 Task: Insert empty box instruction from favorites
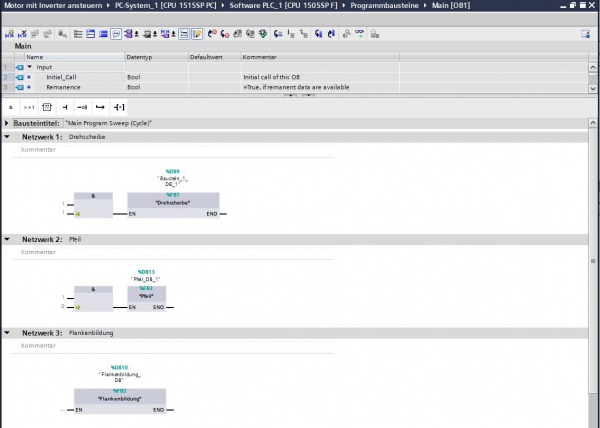pos(47,105)
